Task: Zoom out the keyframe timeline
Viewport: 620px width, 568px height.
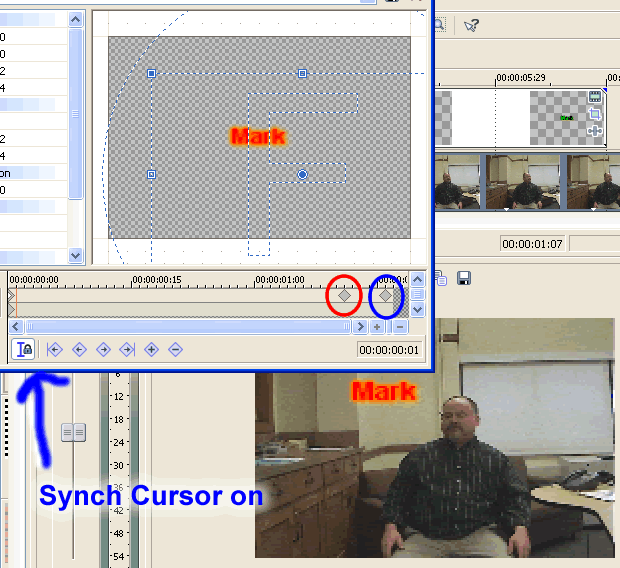Action: coord(399,326)
